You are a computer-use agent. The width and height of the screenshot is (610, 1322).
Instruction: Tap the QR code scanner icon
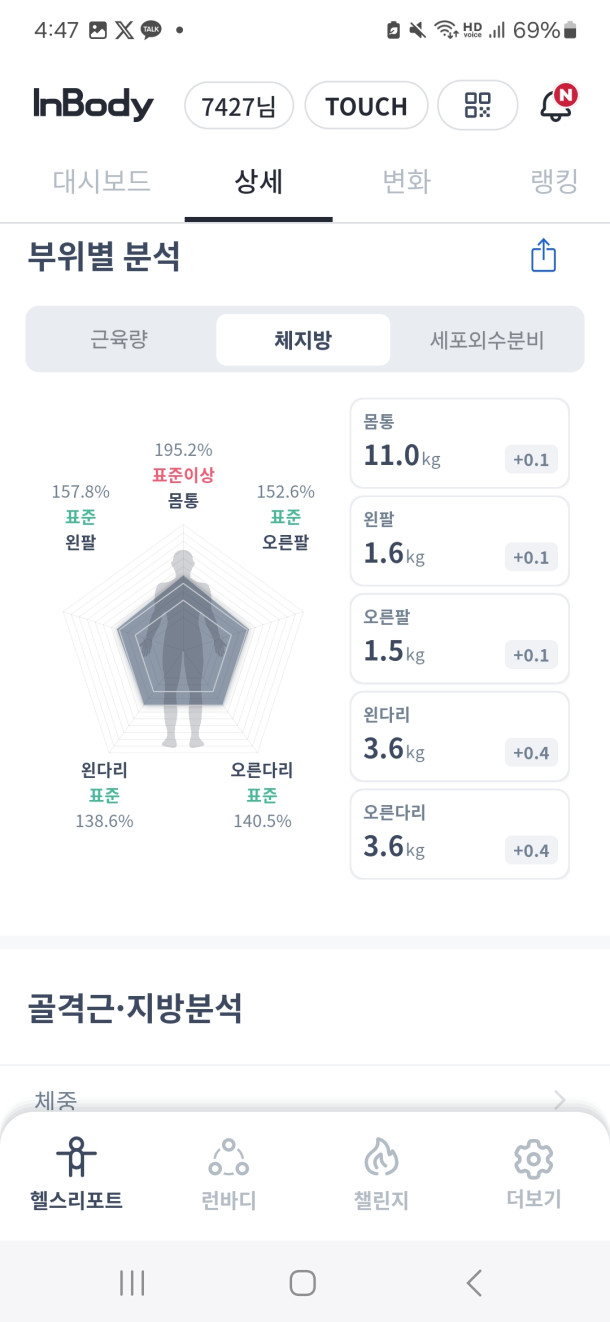[x=478, y=106]
